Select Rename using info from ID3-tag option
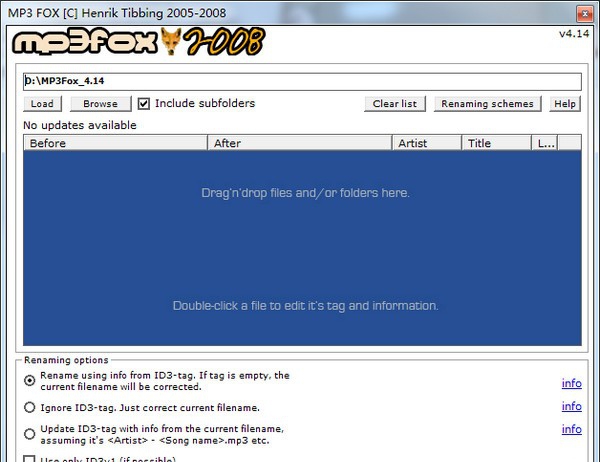 coord(29,380)
